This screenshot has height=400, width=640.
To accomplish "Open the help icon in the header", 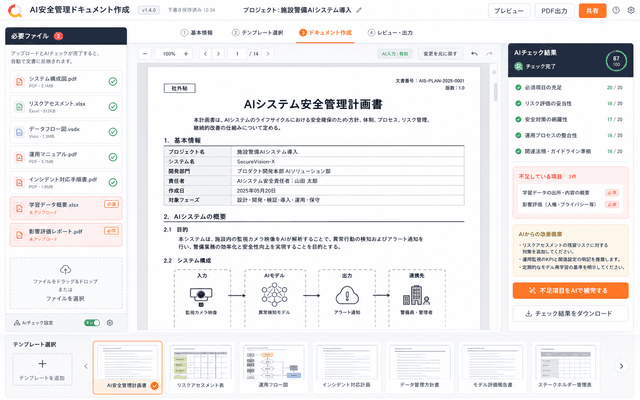I will pos(616,11).
